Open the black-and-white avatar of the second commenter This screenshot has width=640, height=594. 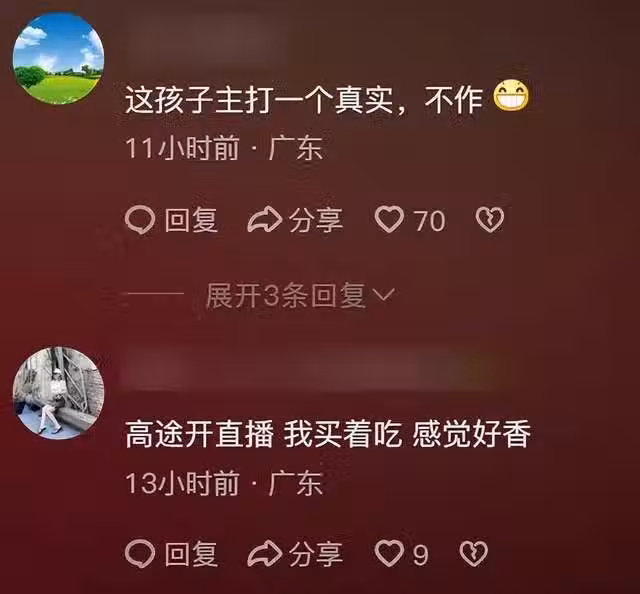(58, 393)
